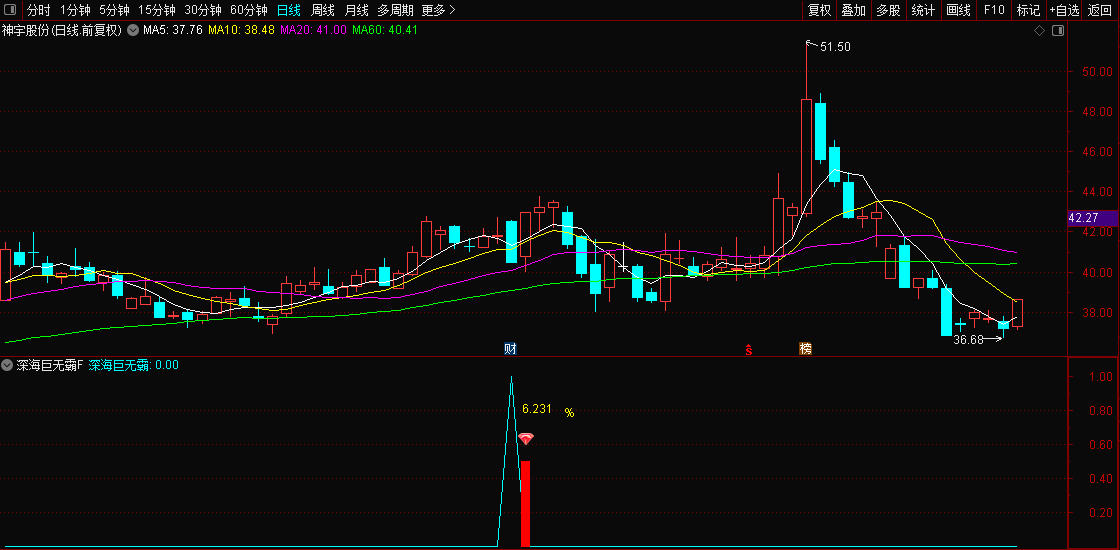Image resolution: width=1120 pixels, height=550 pixels.
Task: Select the 日线 daily chart tab
Action: pos(289,10)
